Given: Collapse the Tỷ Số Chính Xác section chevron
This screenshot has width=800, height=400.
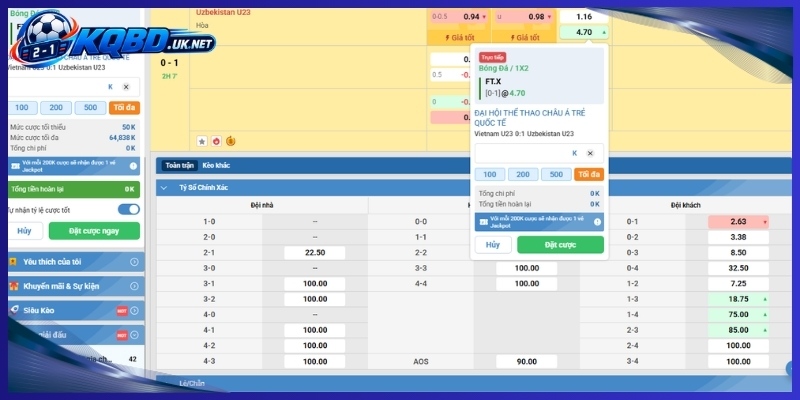Looking at the screenshot, I should point(164,188).
